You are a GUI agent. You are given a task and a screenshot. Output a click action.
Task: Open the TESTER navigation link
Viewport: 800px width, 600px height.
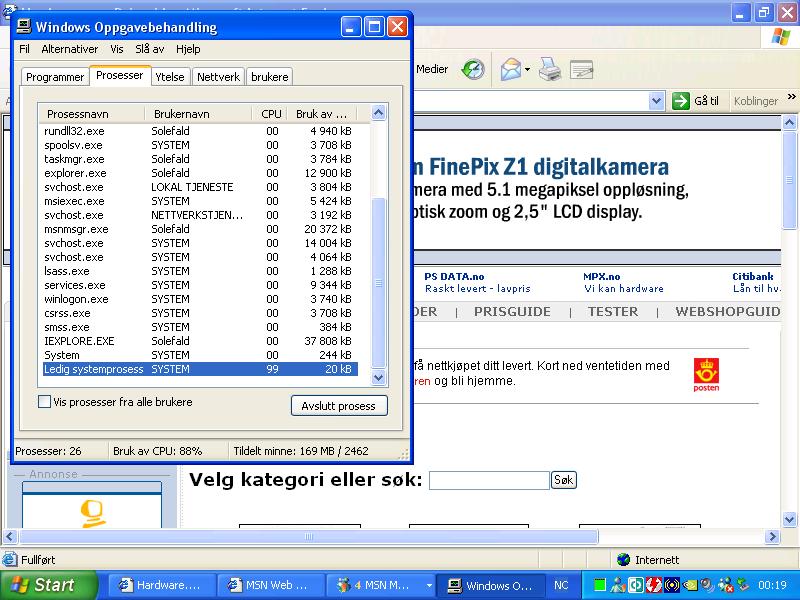point(613,312)
